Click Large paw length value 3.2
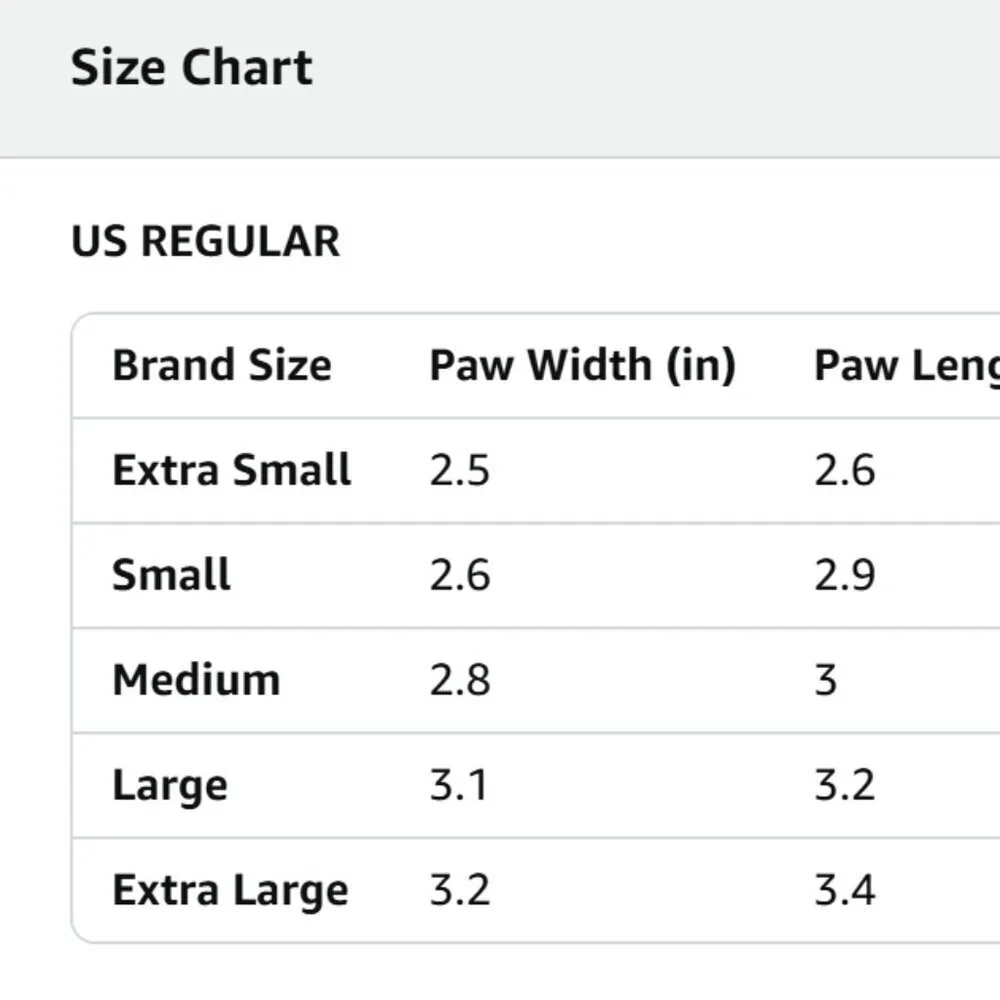This screenshot has width=1000, height=1000. [845, 785]
